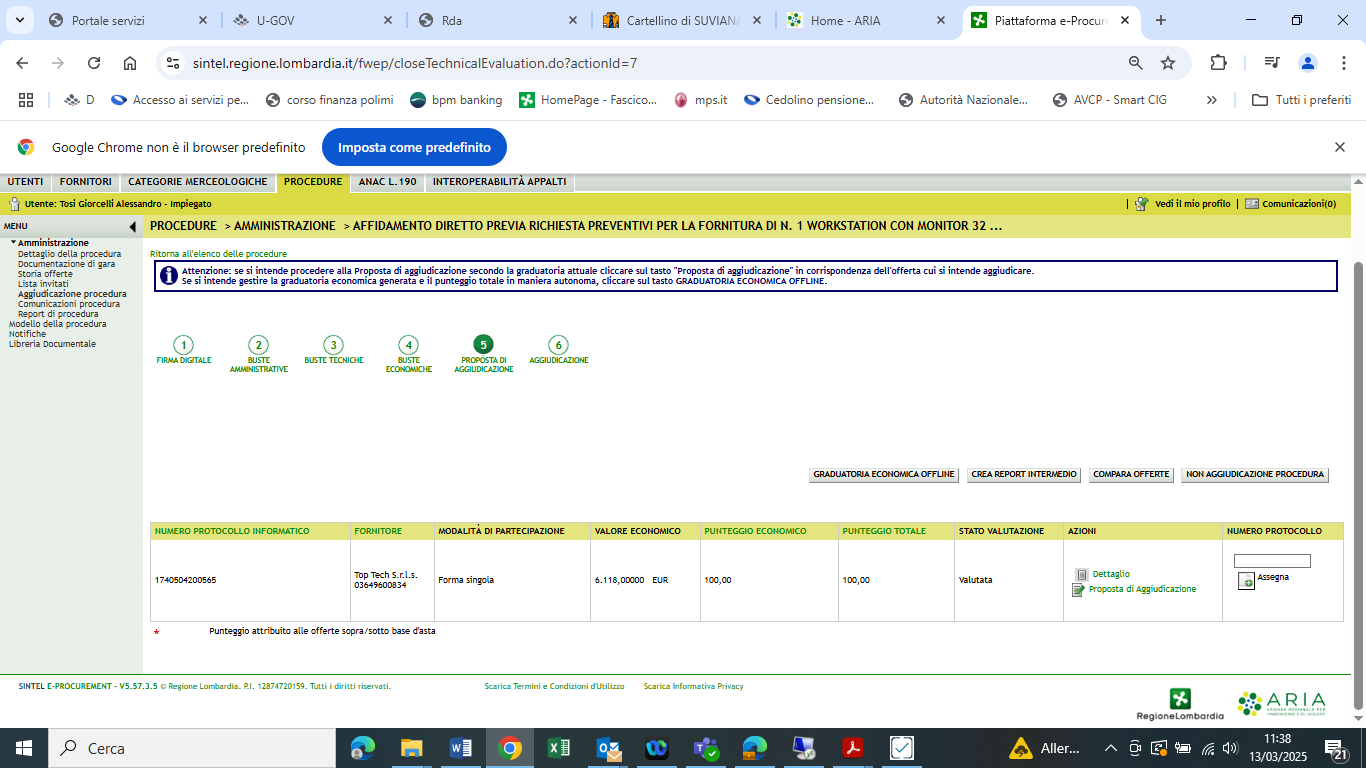The height and width of the screenshot is (768, 1366).
Task: Select the PROCEDURE tab
Action: point(313,182)
